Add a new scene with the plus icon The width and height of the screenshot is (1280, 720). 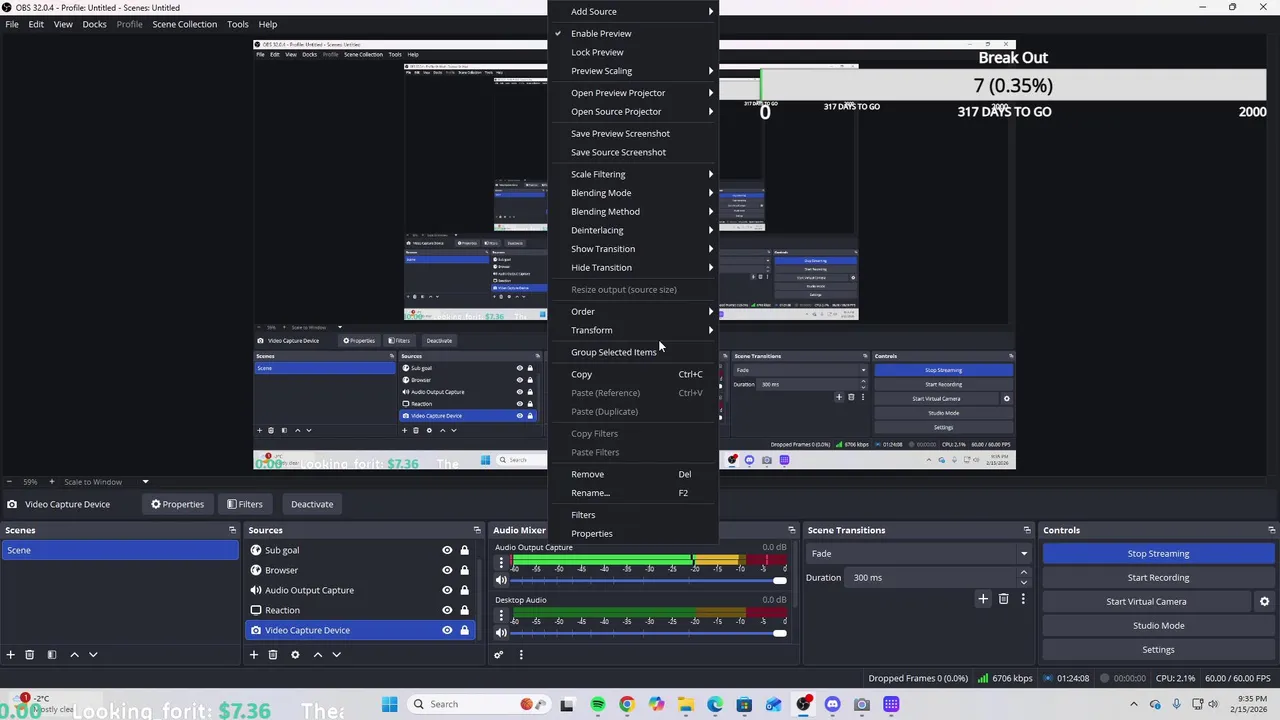click(10, 655)
